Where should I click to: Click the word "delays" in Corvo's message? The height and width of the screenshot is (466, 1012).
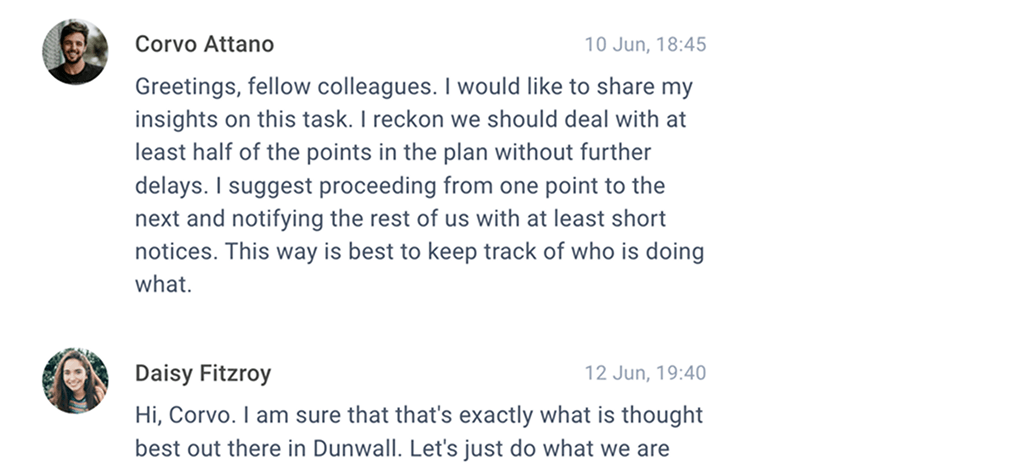(167, 186)
